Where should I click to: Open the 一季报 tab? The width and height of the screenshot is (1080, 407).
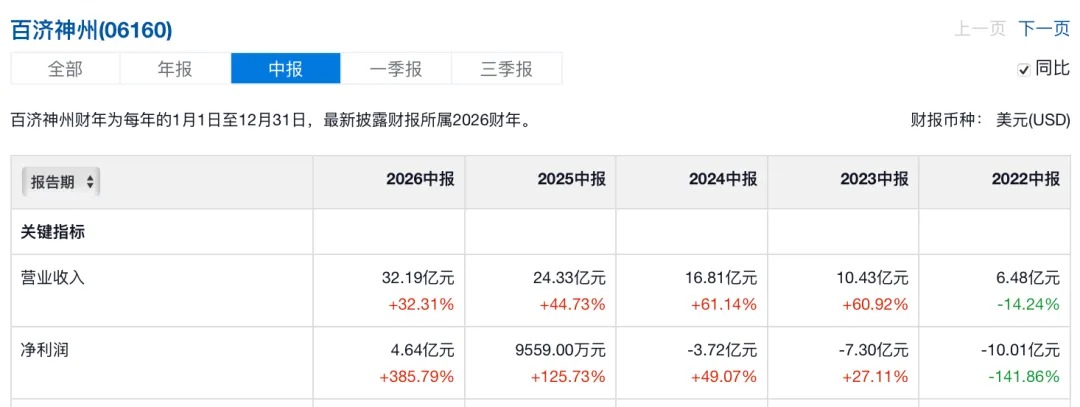(396, 69)
